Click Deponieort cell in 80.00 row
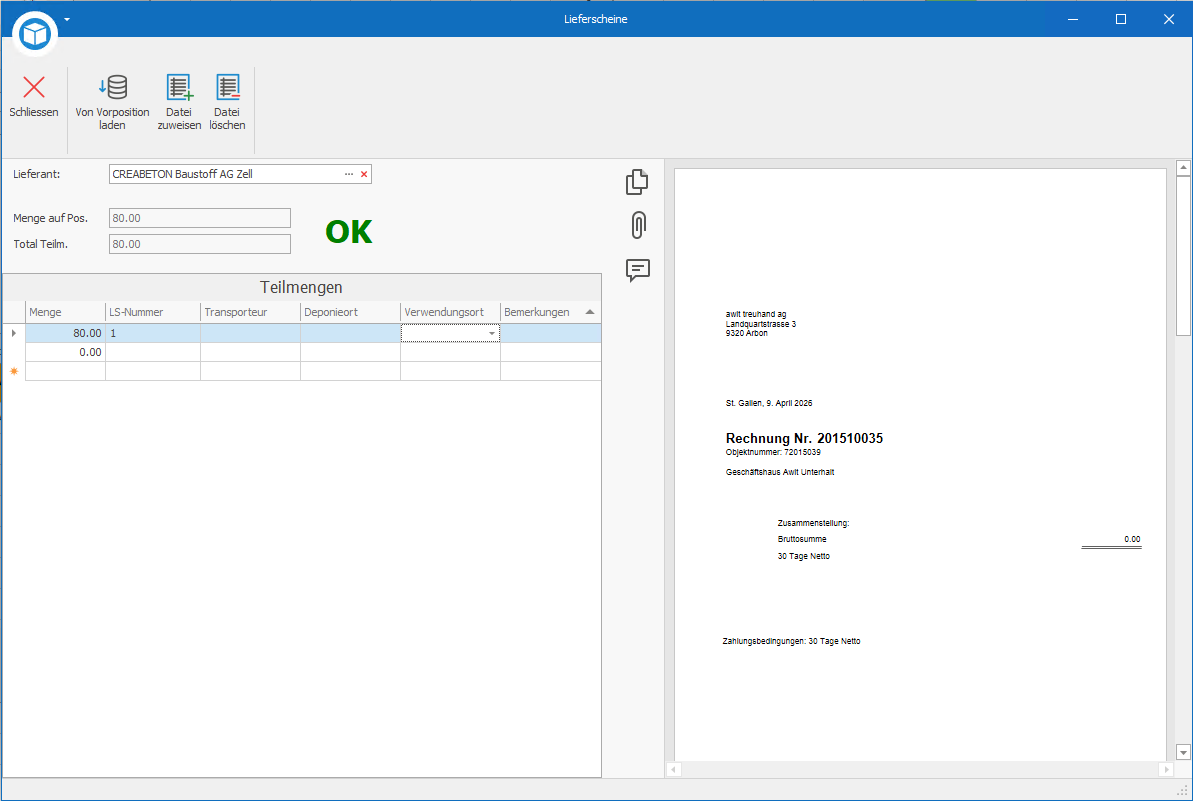The height and width of the screenshot is (801, 1193). coord(351,333)
